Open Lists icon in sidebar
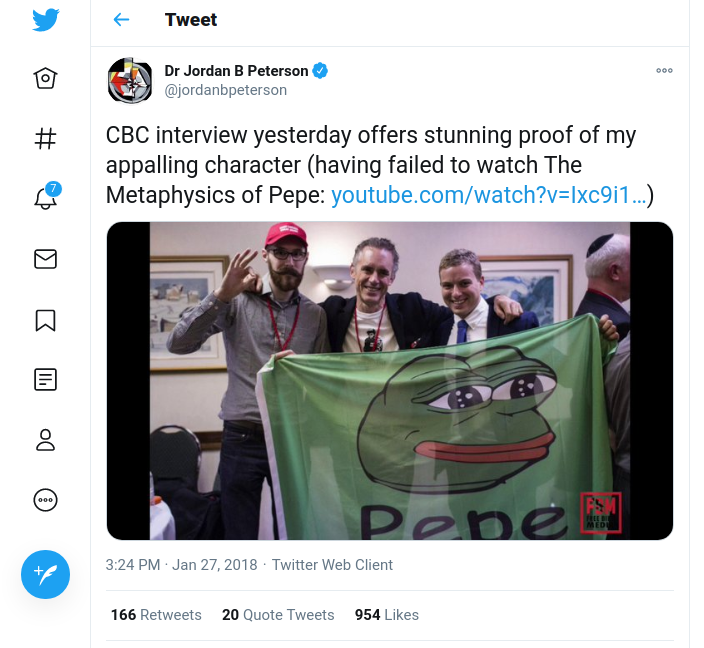 pyautogui.click(x=45, y=379)
